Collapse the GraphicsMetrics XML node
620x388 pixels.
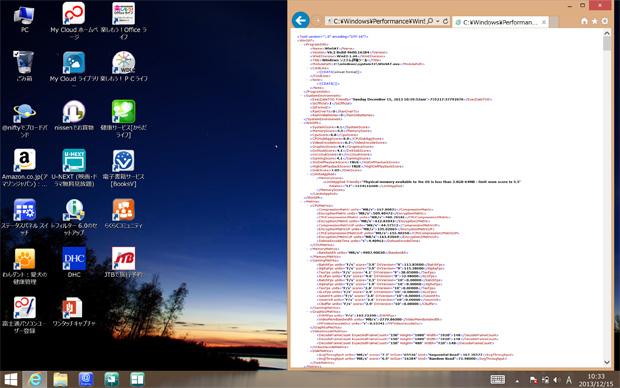click(x=308, y=312)
